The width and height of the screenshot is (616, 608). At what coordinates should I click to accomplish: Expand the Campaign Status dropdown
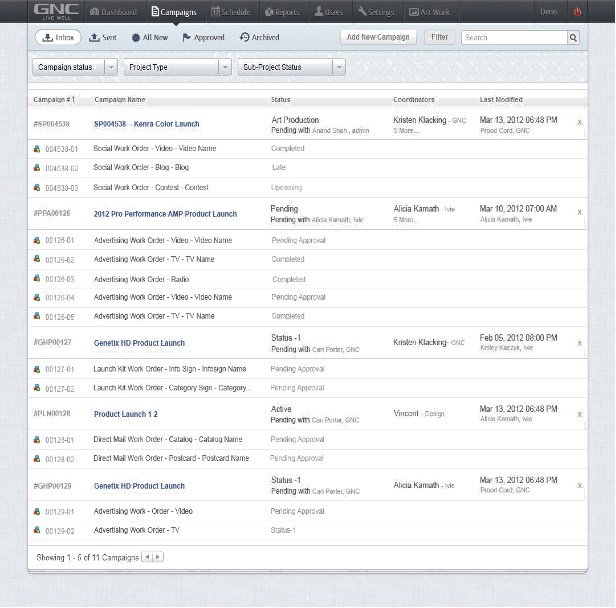(74, 67)
